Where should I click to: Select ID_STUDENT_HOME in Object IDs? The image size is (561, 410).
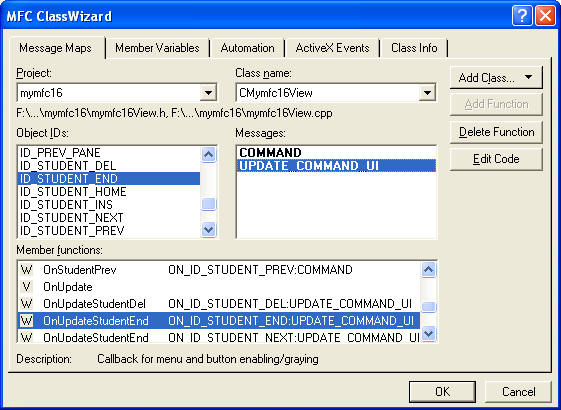(109, 192)
